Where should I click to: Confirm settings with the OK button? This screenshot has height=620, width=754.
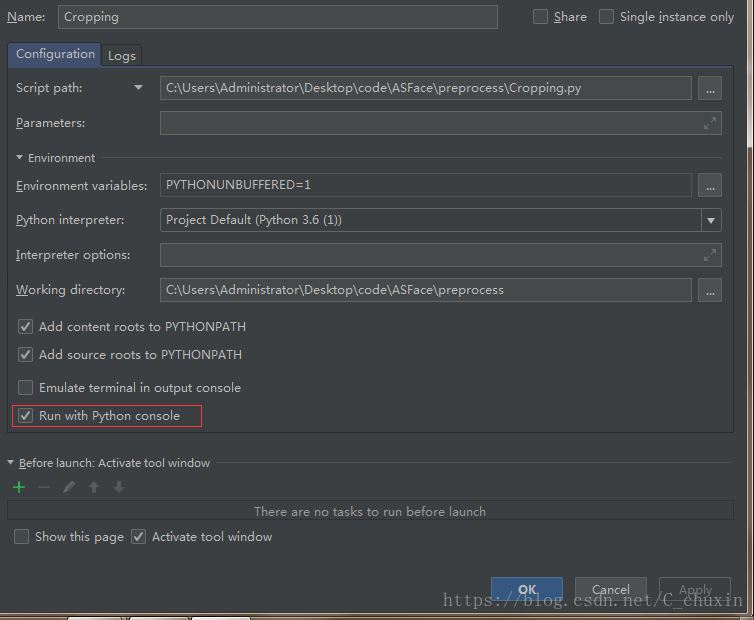tap(527, 590)
